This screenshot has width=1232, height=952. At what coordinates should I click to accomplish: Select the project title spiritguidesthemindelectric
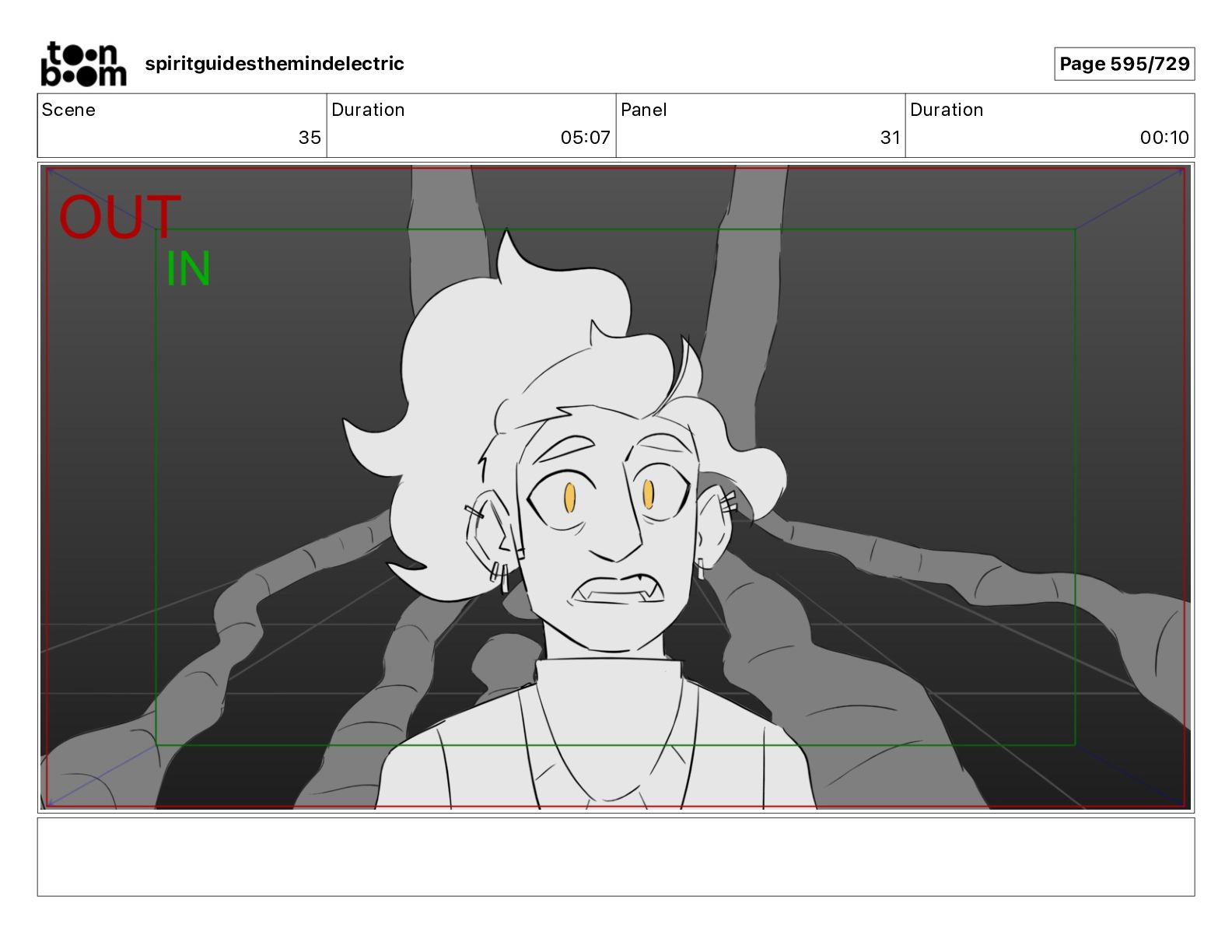pos(275,64)
